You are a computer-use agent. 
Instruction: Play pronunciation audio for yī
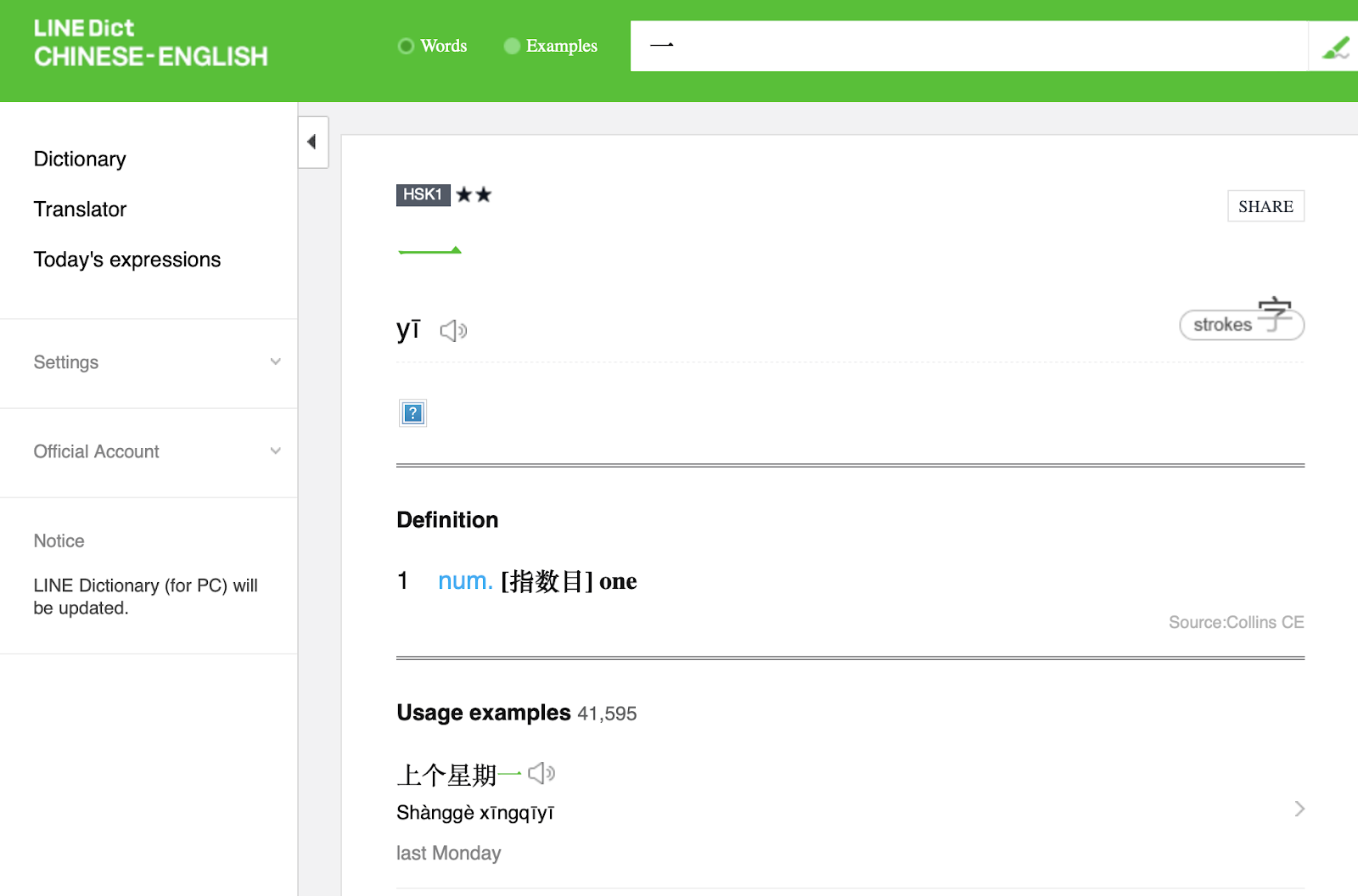(x=453, y=330)
